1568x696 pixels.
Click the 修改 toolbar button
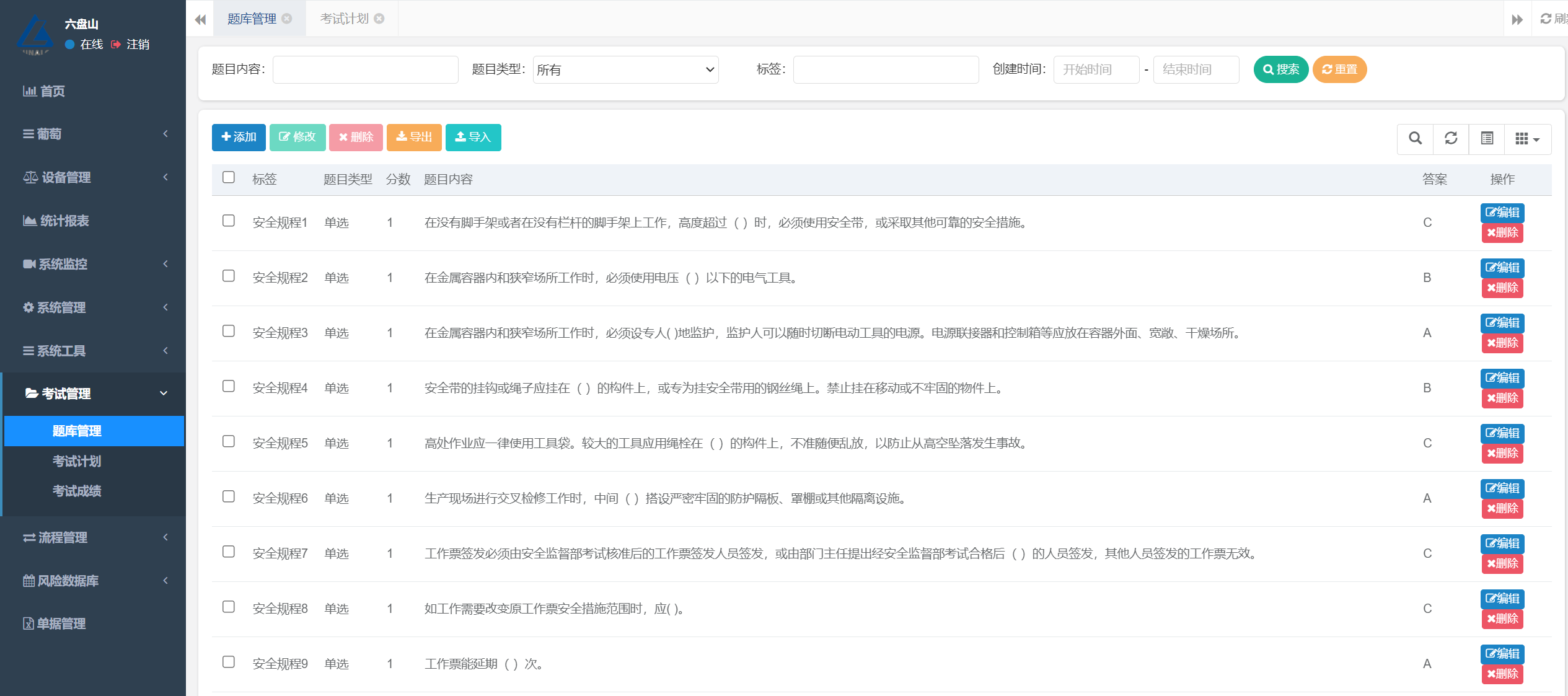click(297, 137)
